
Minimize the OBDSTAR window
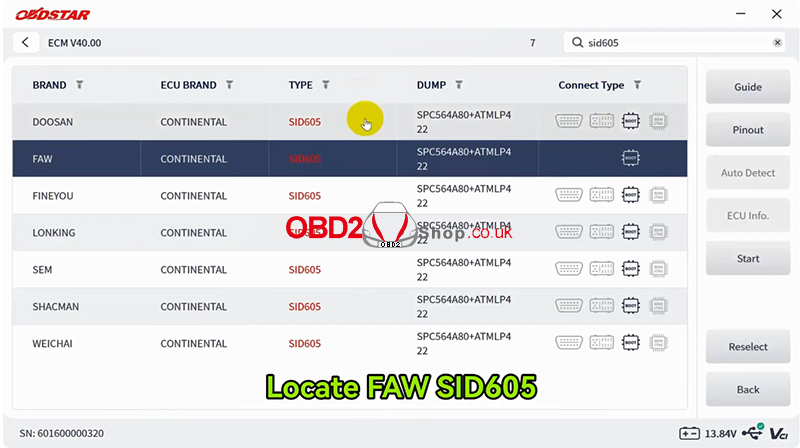tap(741, 14)
